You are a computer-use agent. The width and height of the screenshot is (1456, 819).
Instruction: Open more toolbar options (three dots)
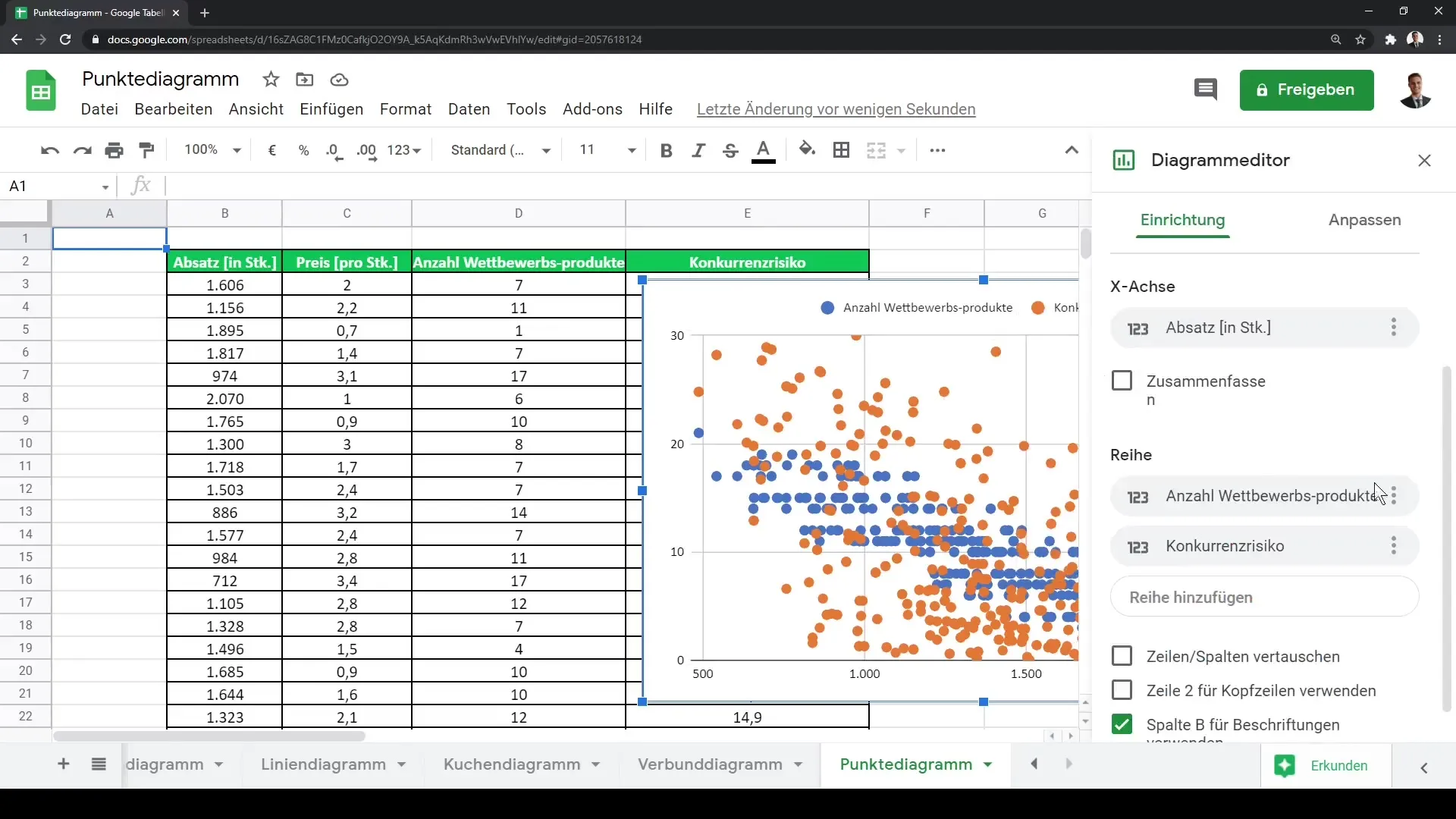(x=937, y=150)
